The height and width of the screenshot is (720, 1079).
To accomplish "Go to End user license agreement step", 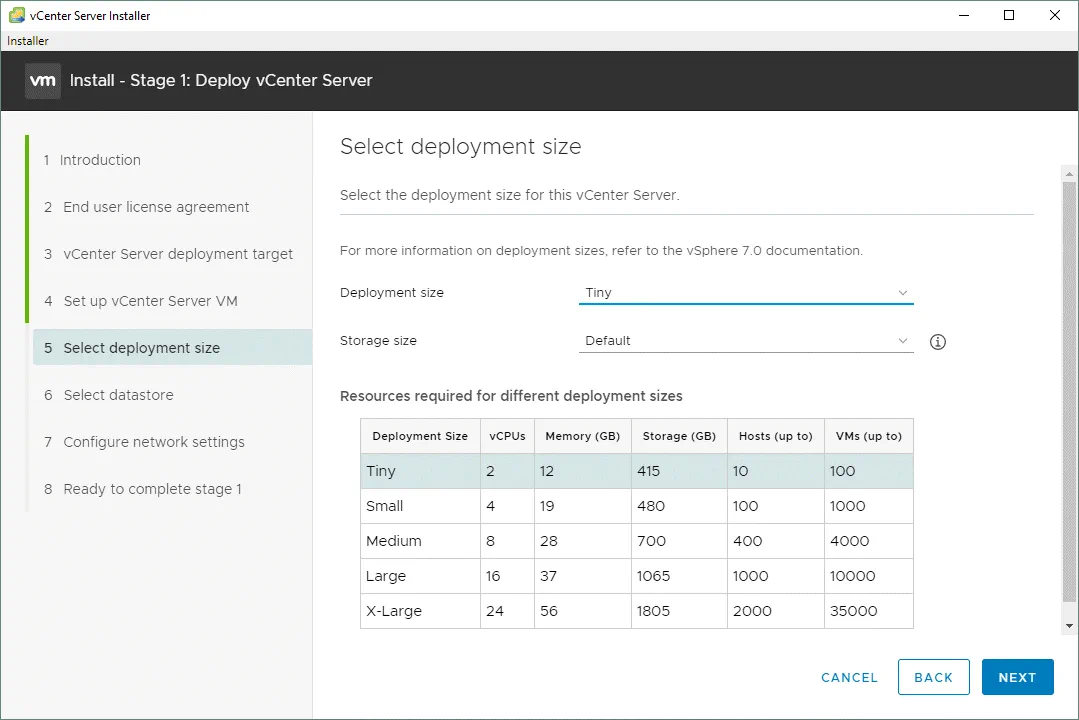I will point(156,207).
